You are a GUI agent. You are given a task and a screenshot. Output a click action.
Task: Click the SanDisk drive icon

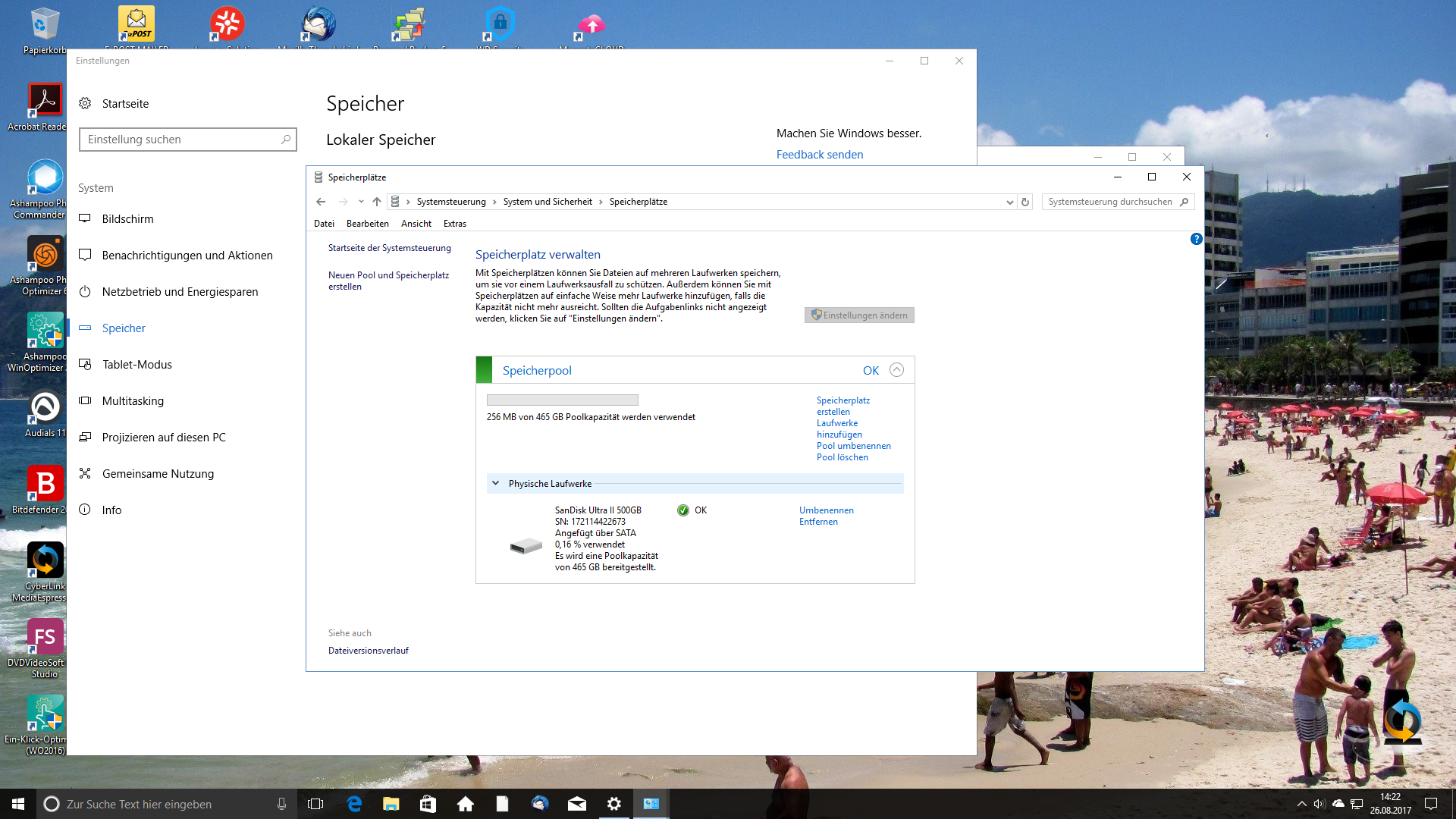pyautogui.click(x=526, y=546)
